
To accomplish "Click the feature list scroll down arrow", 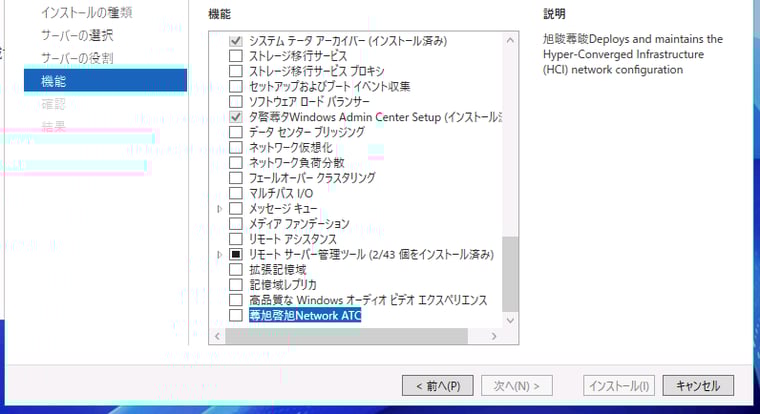I will tap(510, 320).
